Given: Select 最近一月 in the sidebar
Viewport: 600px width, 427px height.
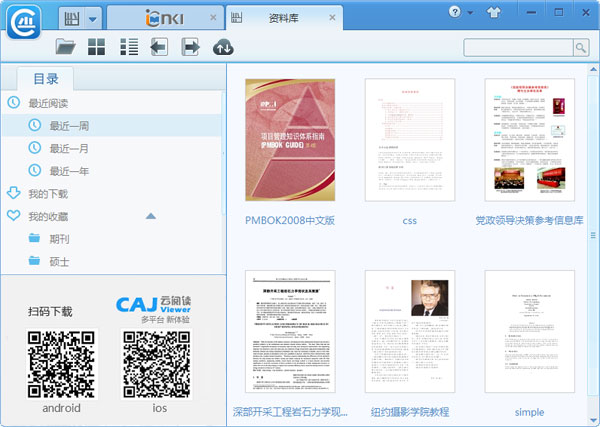Looking at the screenshot, I should 69,148.
